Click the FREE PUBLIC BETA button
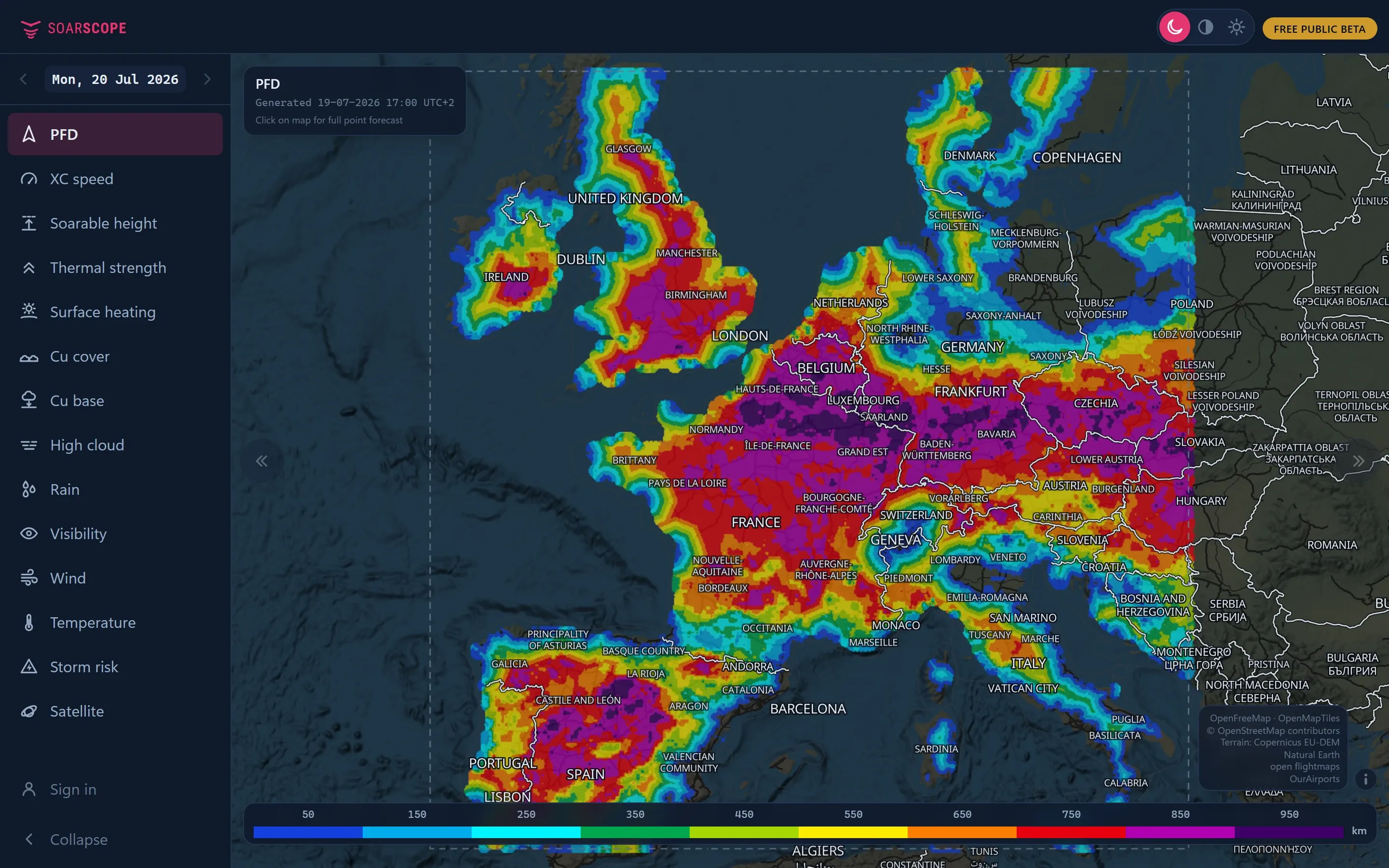The height and width of the screenshot is (868, 1389). 1319,29
